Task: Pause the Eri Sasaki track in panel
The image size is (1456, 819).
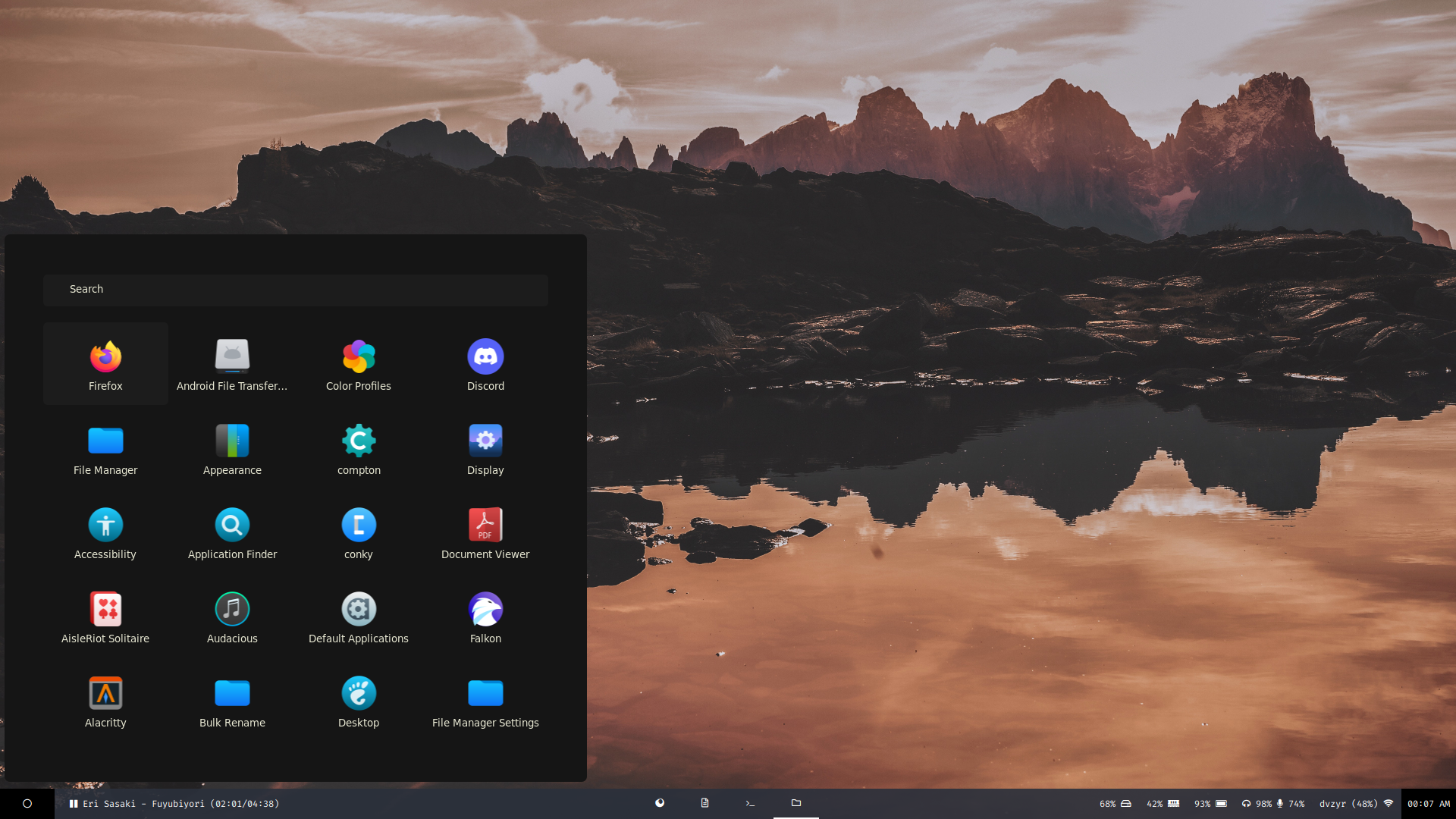Action: [74, 804]
